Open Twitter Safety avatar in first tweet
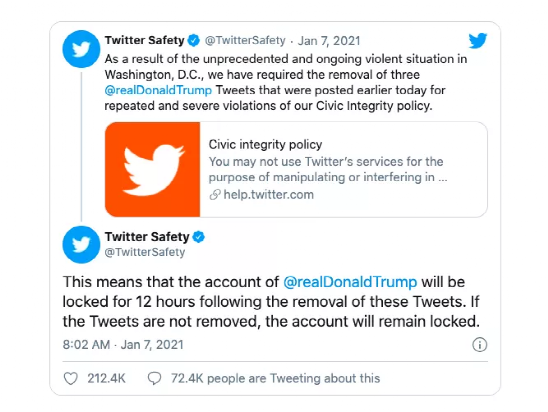This screenshot has width=548, height=412. [x=81, y=49]
